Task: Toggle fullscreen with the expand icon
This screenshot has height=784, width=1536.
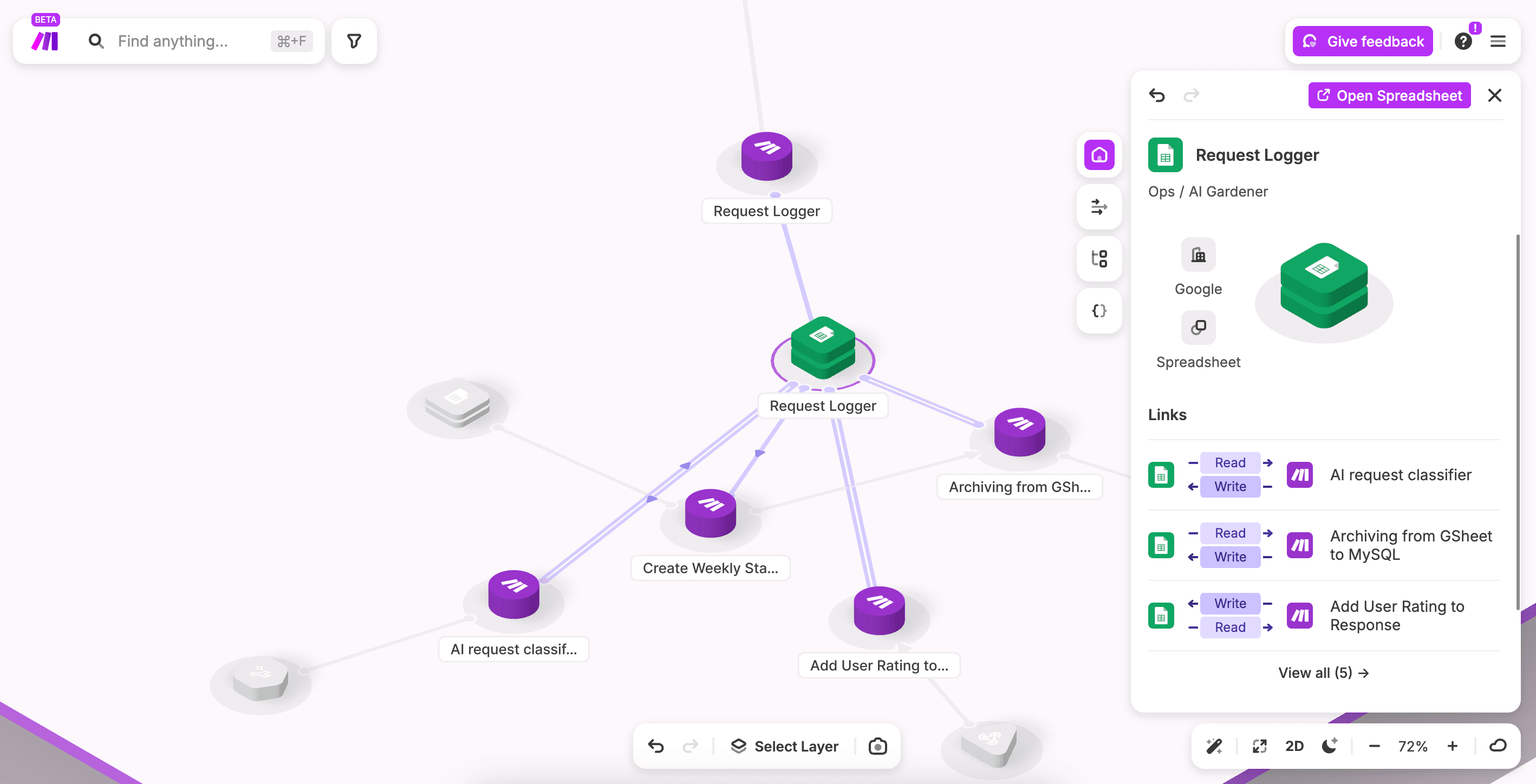Action: tap(1260, 746)
